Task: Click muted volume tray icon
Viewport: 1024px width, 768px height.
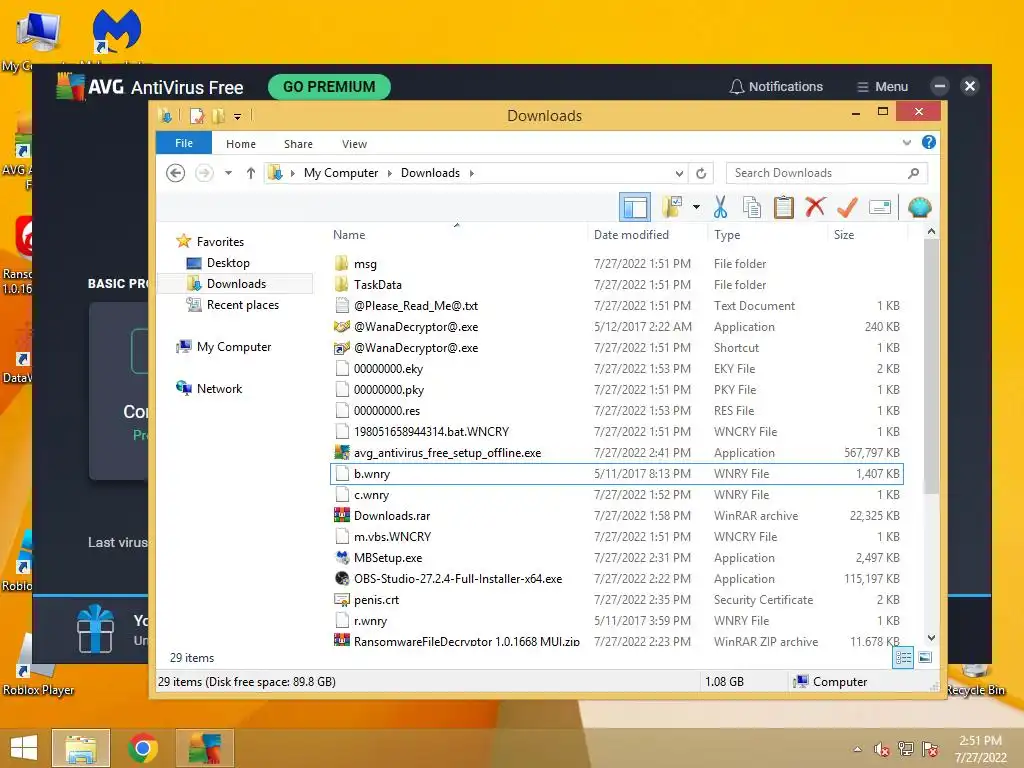Action: coord(882,749)
